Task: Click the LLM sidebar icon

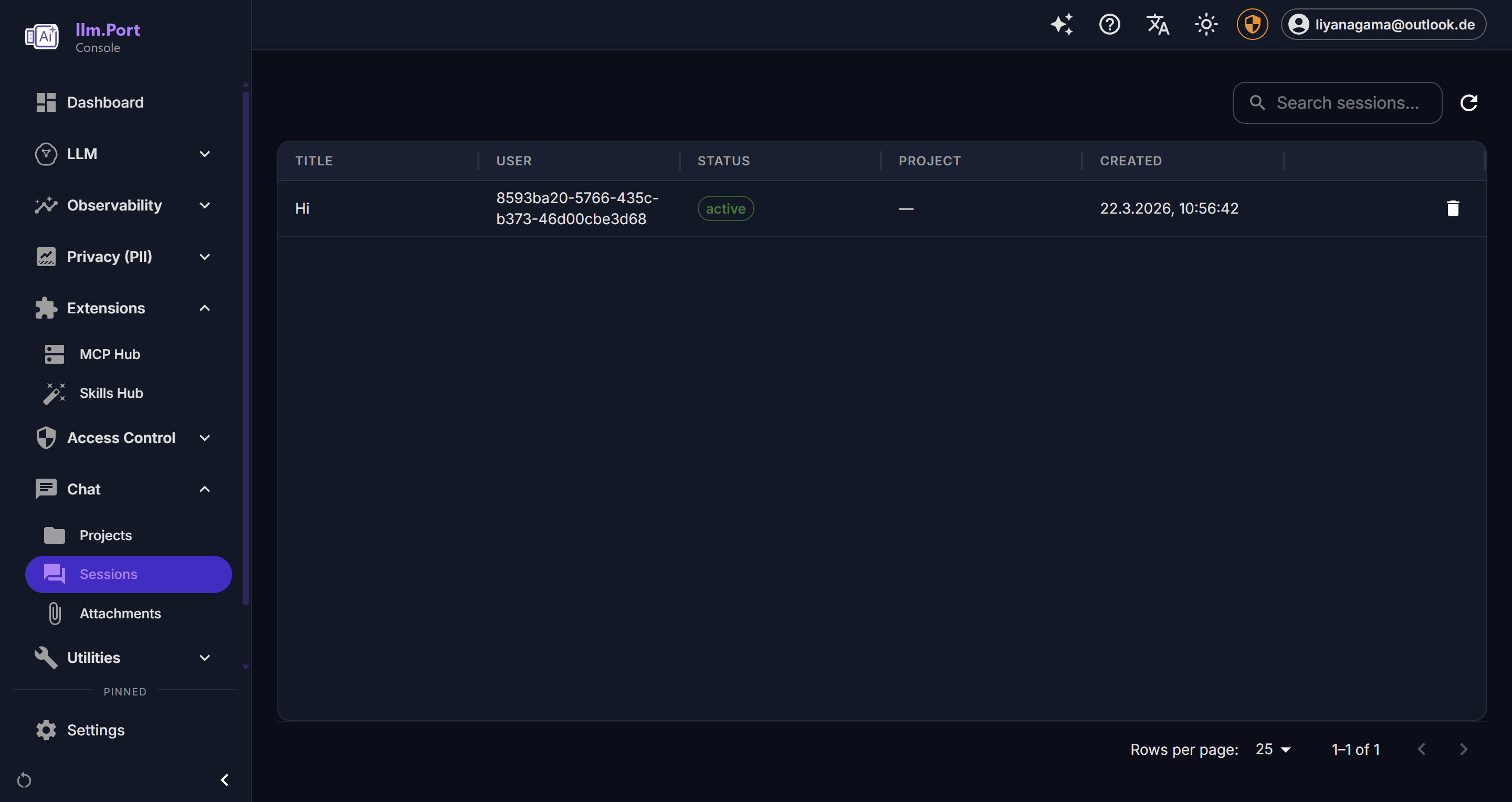Action: click(x=46, y=154)
